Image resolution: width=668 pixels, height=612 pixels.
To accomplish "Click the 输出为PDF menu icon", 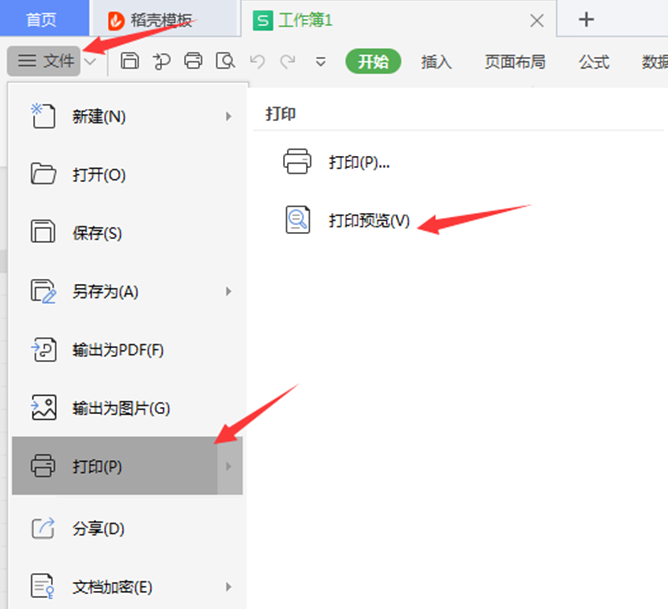I will [x=43, y=350].
